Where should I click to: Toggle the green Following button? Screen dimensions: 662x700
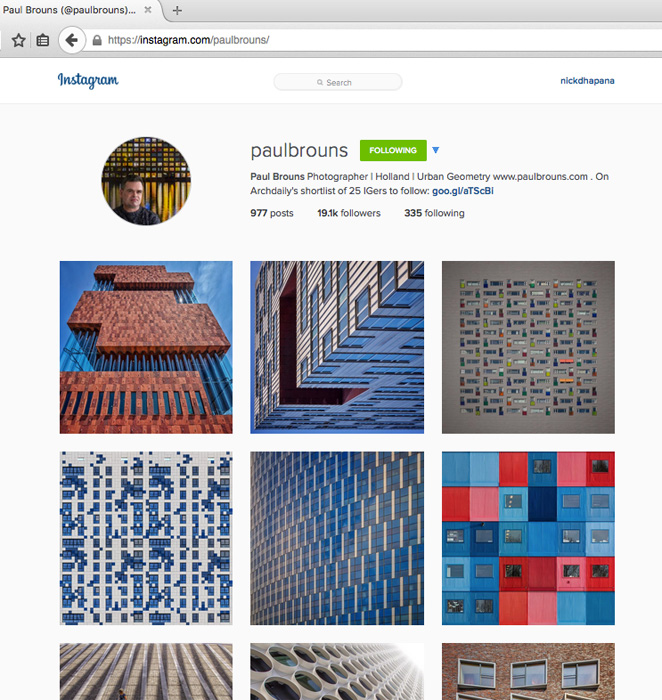click(393, 150)
